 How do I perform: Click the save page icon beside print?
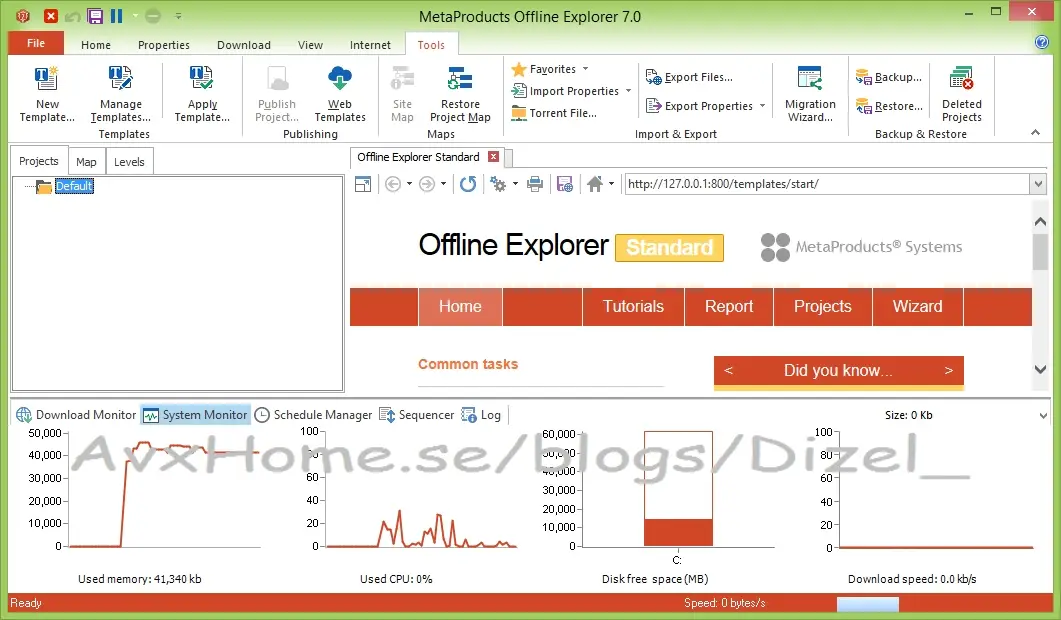coord(565,184)
